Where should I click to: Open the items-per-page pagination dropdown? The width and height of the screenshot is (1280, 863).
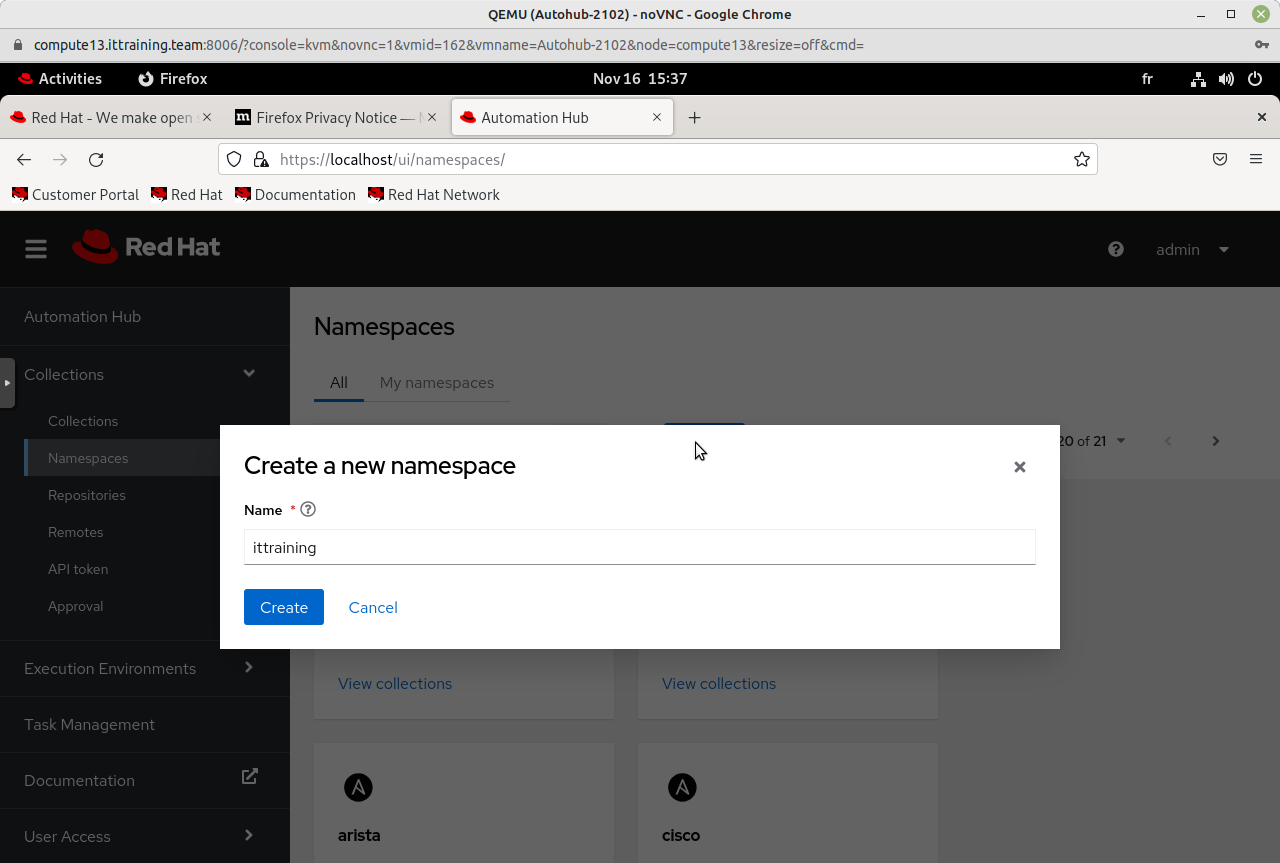1121,441
